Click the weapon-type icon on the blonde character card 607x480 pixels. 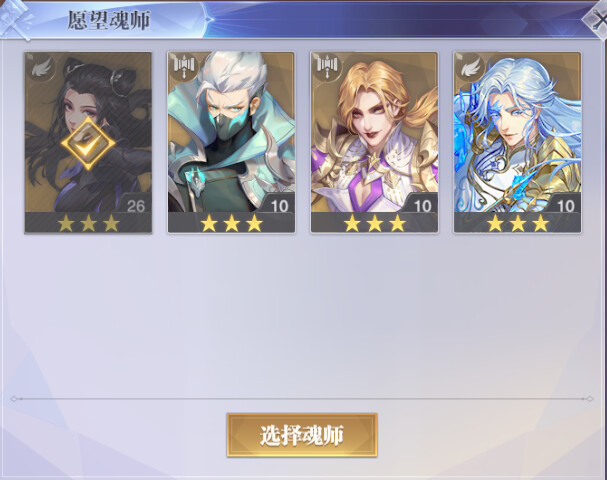[328, 68]
